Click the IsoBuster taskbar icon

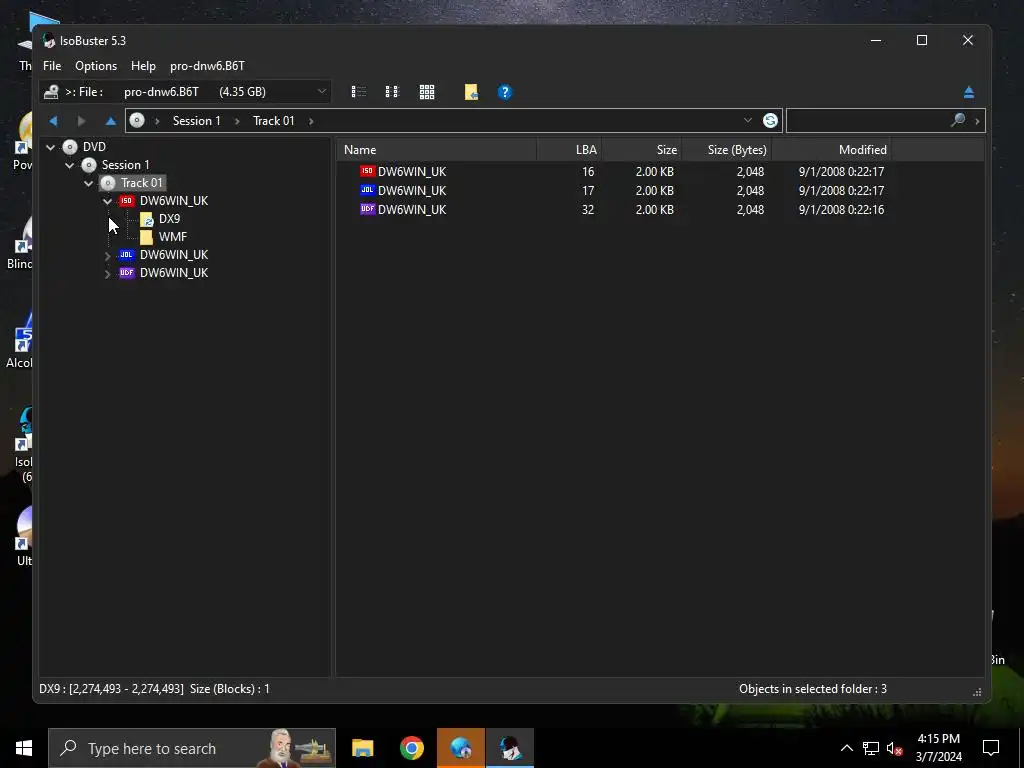pos(509,748)
